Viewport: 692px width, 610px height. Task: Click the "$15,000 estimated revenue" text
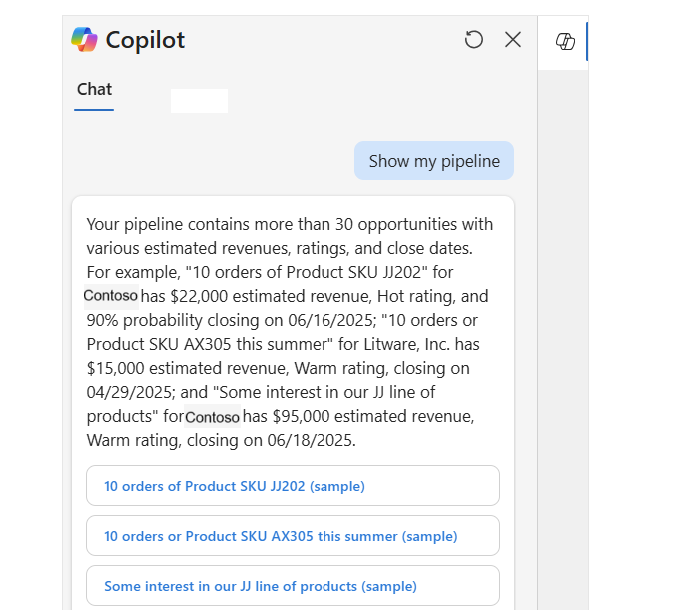tap(188, 368)
